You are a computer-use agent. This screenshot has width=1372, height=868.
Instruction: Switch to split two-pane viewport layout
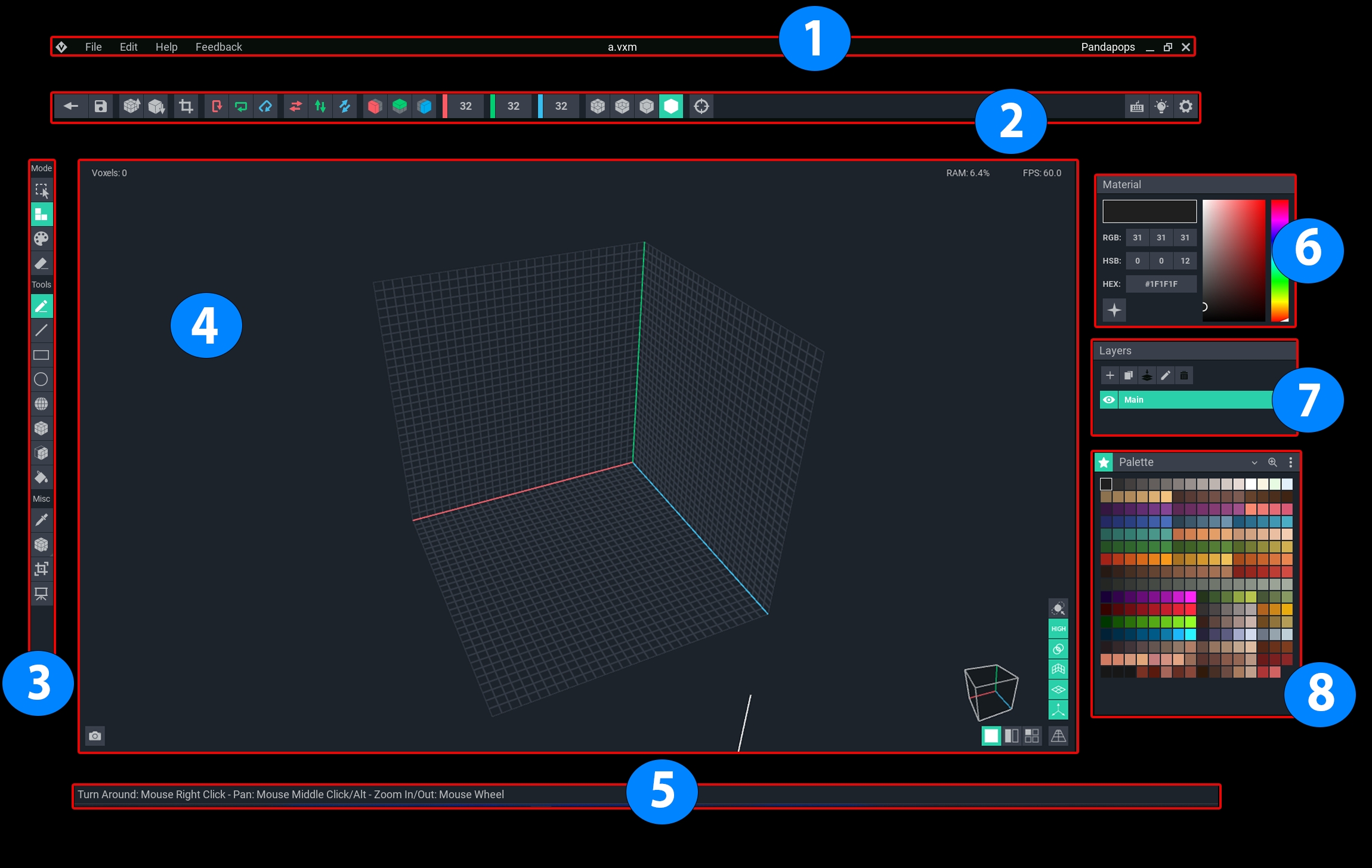click(1012, 736)
